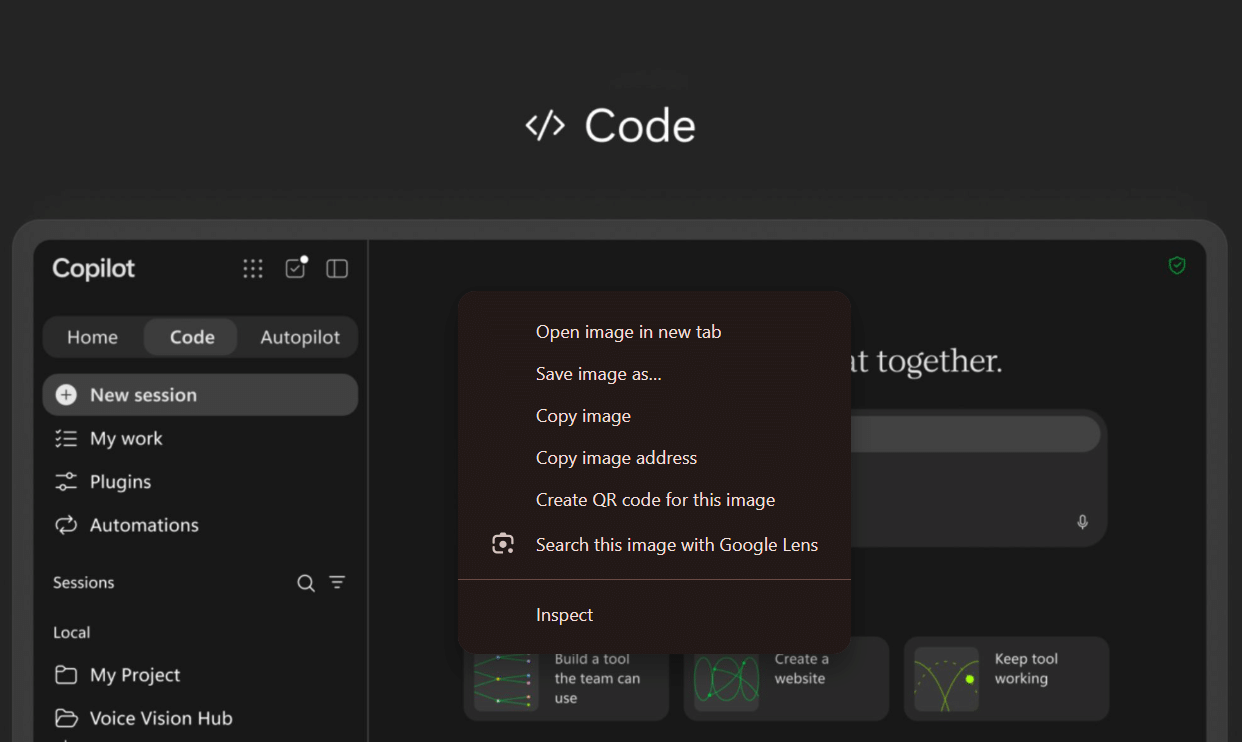Screen dimensions: 1242x742
Task: Click the Keep tool working suggestion card
Action: point(1006,679)
